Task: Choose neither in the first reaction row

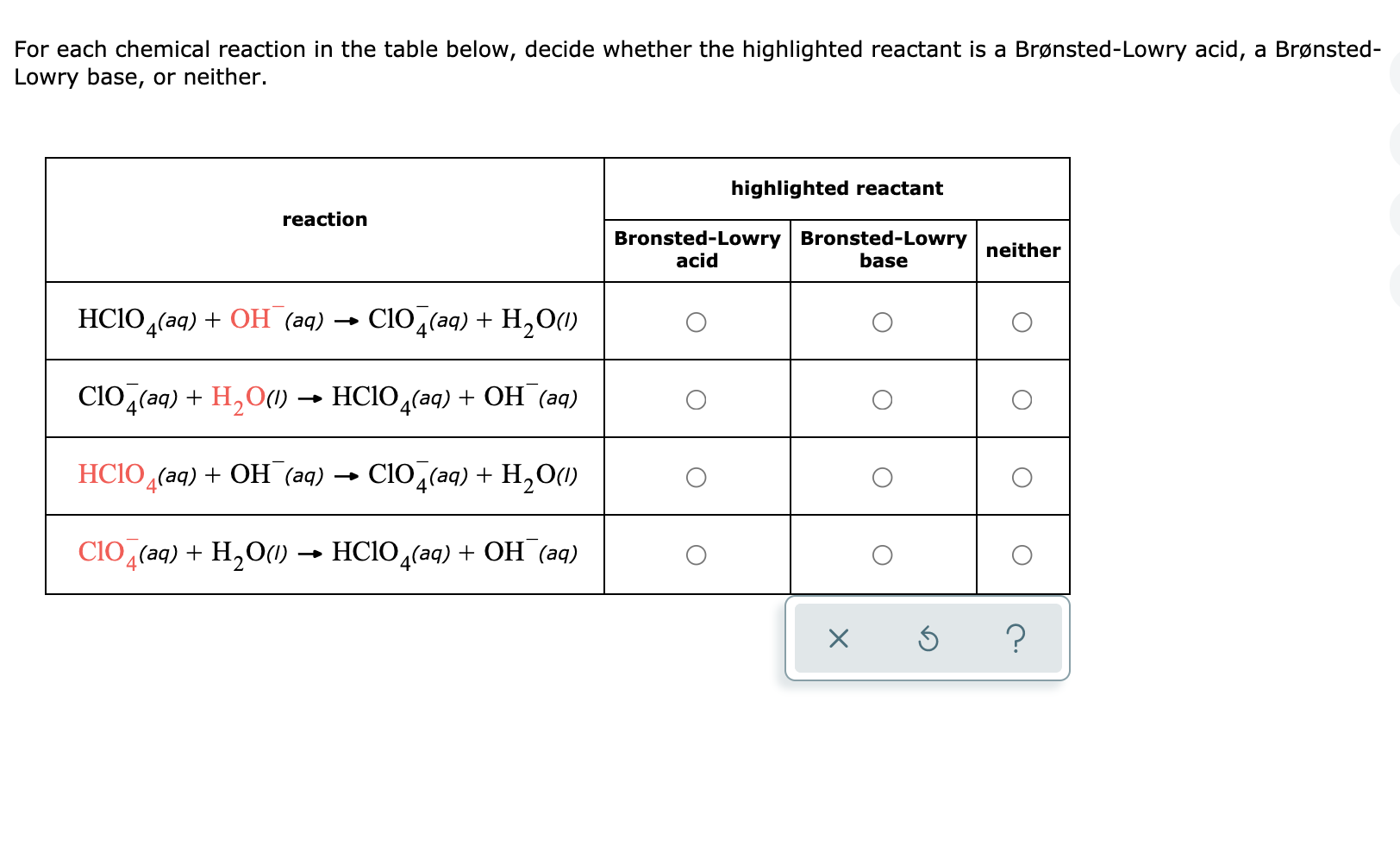Action: [1022, 322]
